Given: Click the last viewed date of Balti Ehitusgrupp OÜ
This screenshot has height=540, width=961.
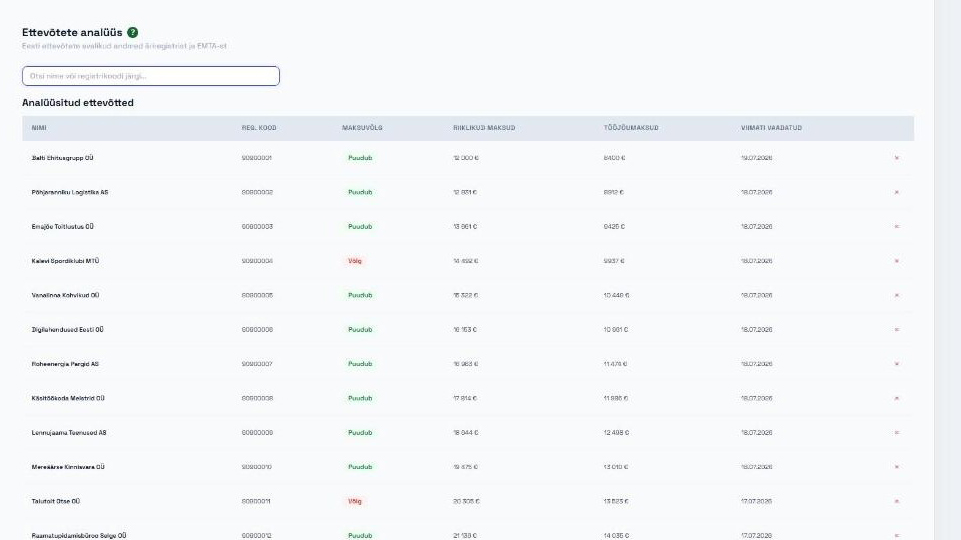Looking at the screenshot, I should click(x=756, y=158).
